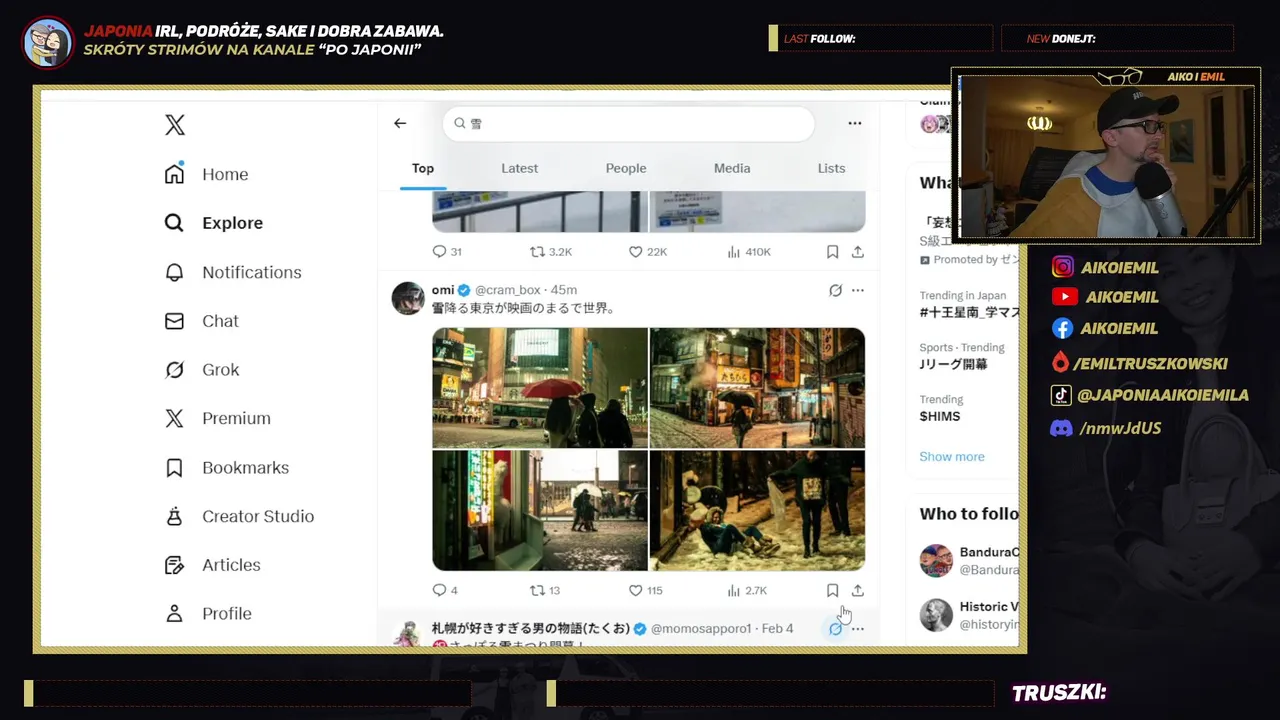Share omi's post

tap(857, 590)
